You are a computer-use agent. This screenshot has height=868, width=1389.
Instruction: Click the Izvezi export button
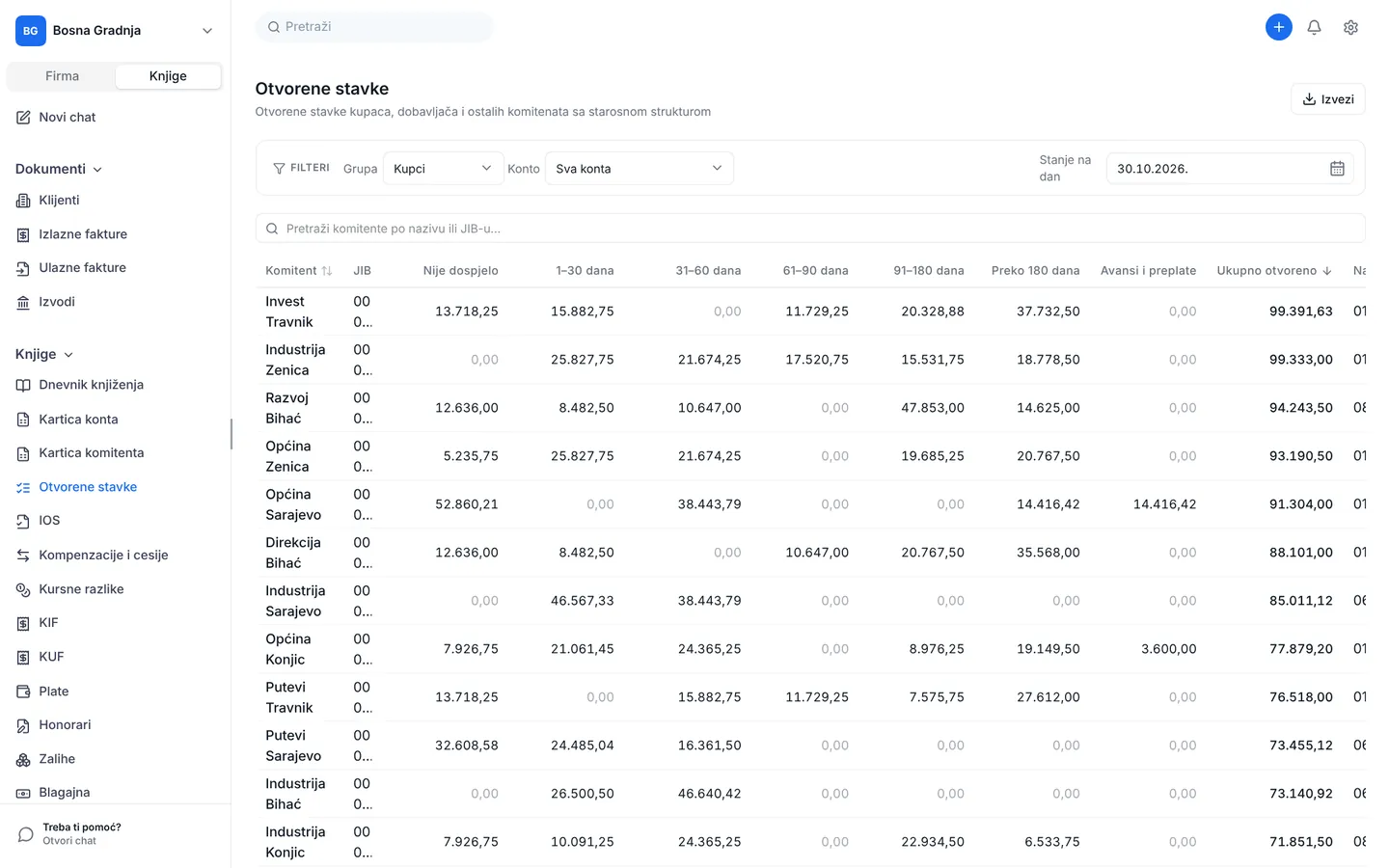coord(1327,99)
